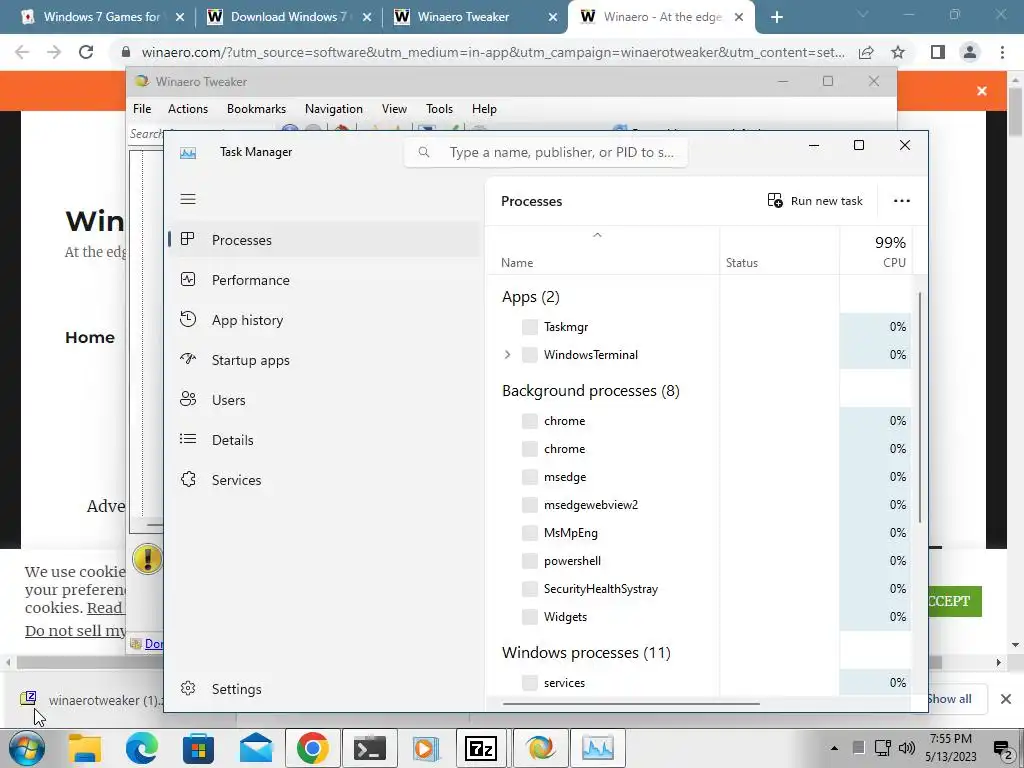Open the Tools menu in Winaero Tweaker
This screenshot has width=1024, height=768.
click(439, 109)
